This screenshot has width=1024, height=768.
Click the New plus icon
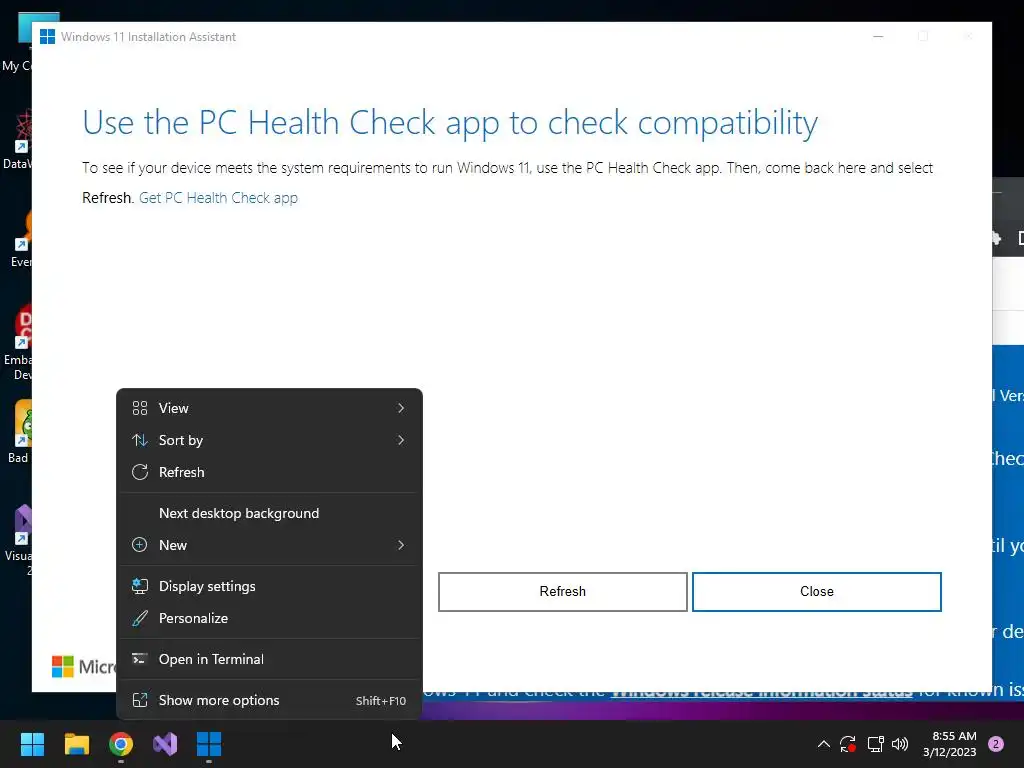[140, 545]
